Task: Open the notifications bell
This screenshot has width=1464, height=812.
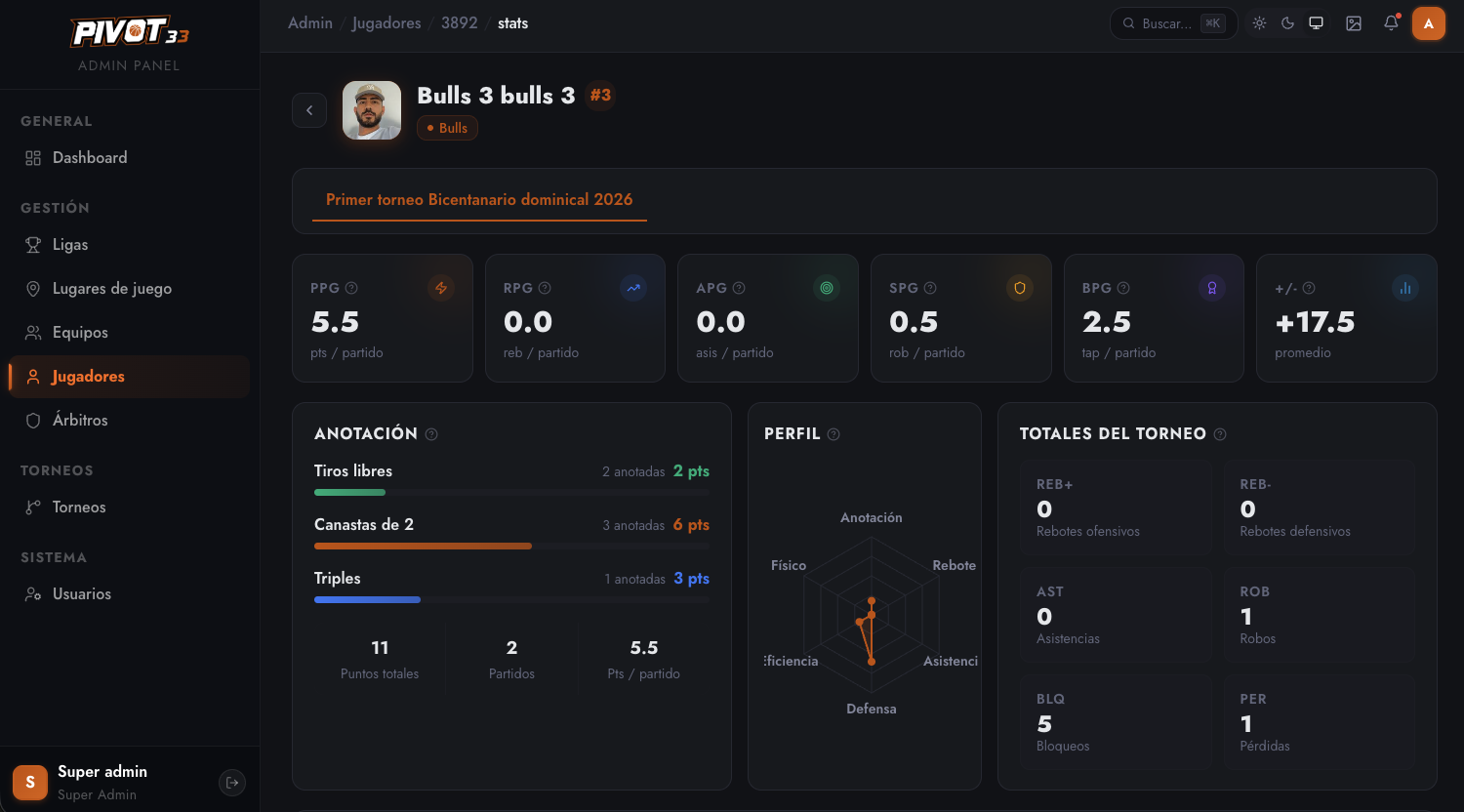Action: click(1391, 23)
